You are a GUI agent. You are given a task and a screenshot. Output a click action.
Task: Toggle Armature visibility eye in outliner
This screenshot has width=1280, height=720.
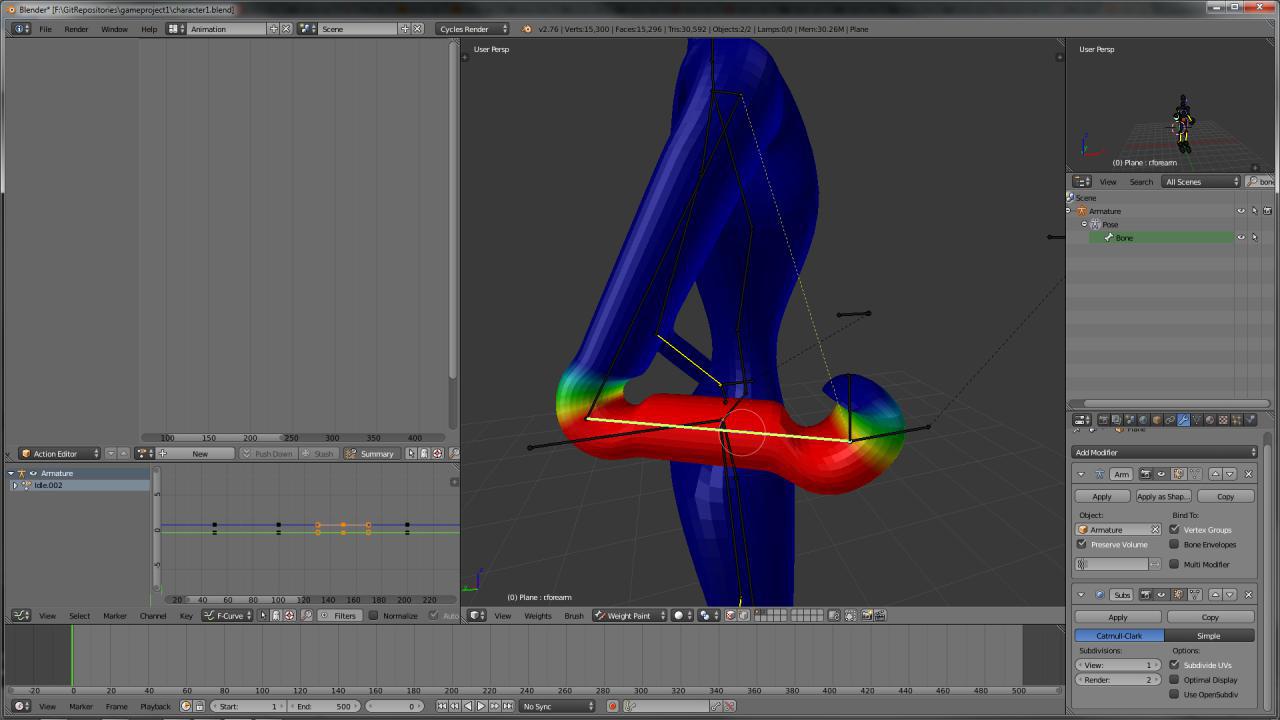pyautogui.click(x=1241, y=211)
